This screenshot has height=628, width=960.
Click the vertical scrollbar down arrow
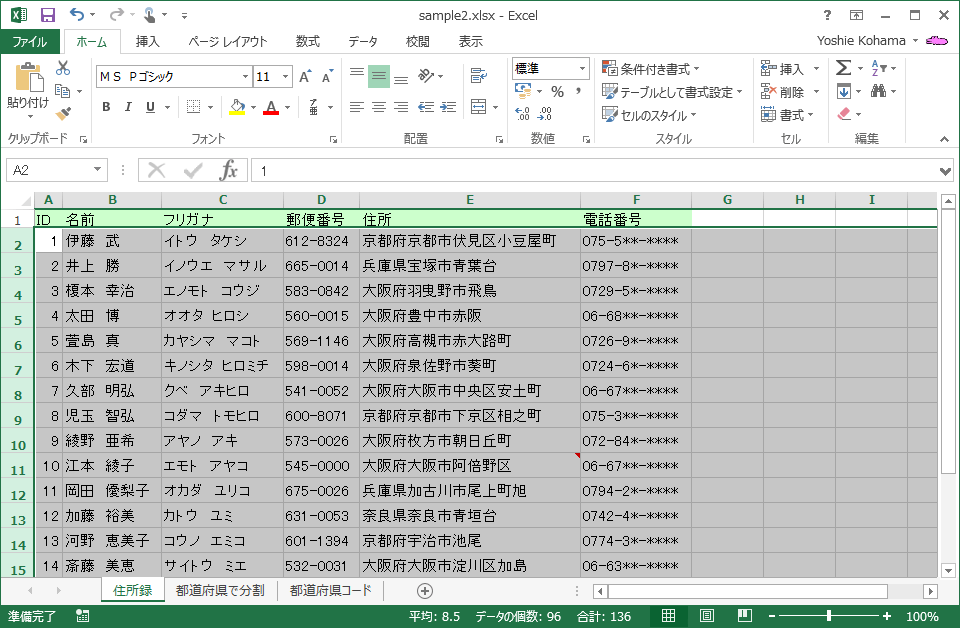pos(948,571)
